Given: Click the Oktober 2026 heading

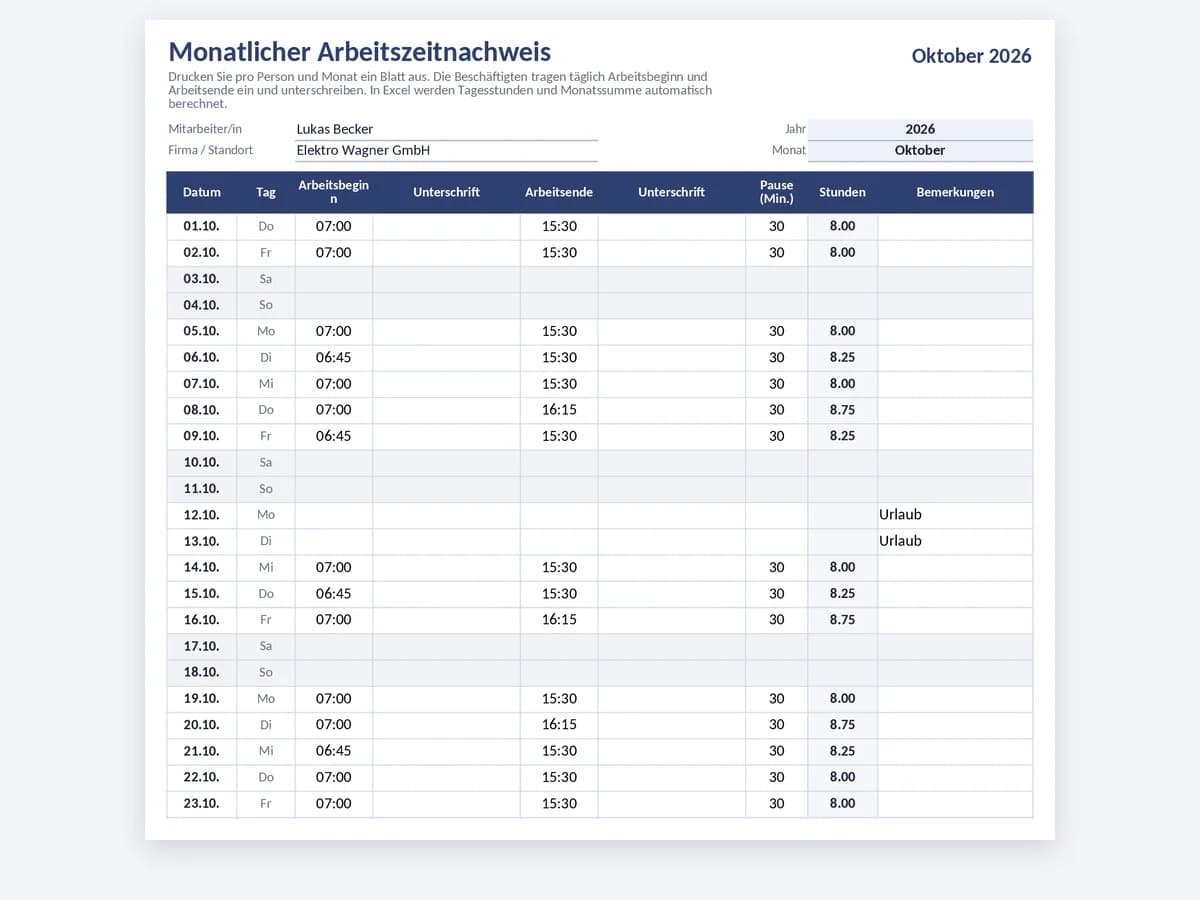Looking at the screenshot, I should point(971,56).
